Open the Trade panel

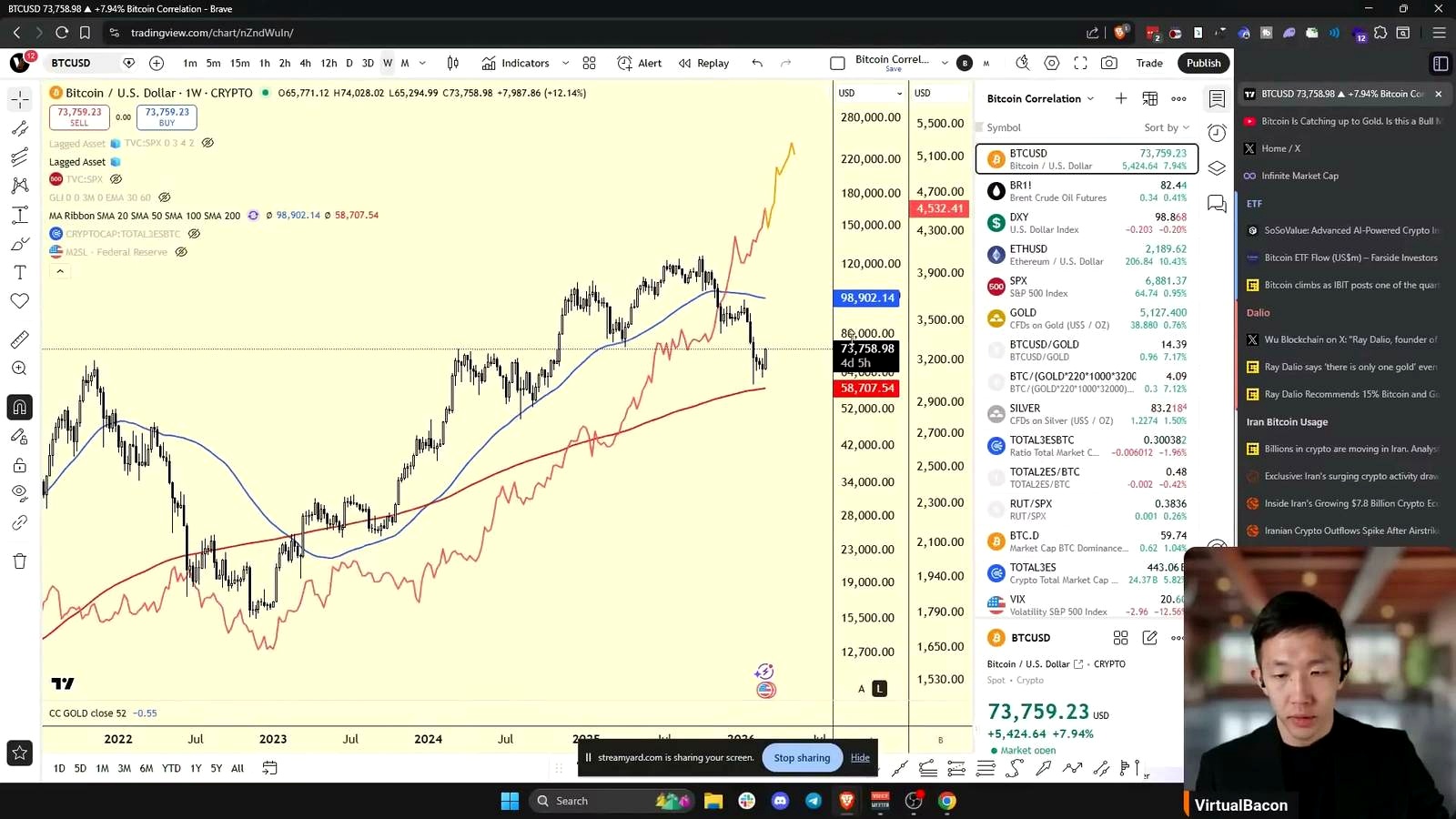(1149, 63)
